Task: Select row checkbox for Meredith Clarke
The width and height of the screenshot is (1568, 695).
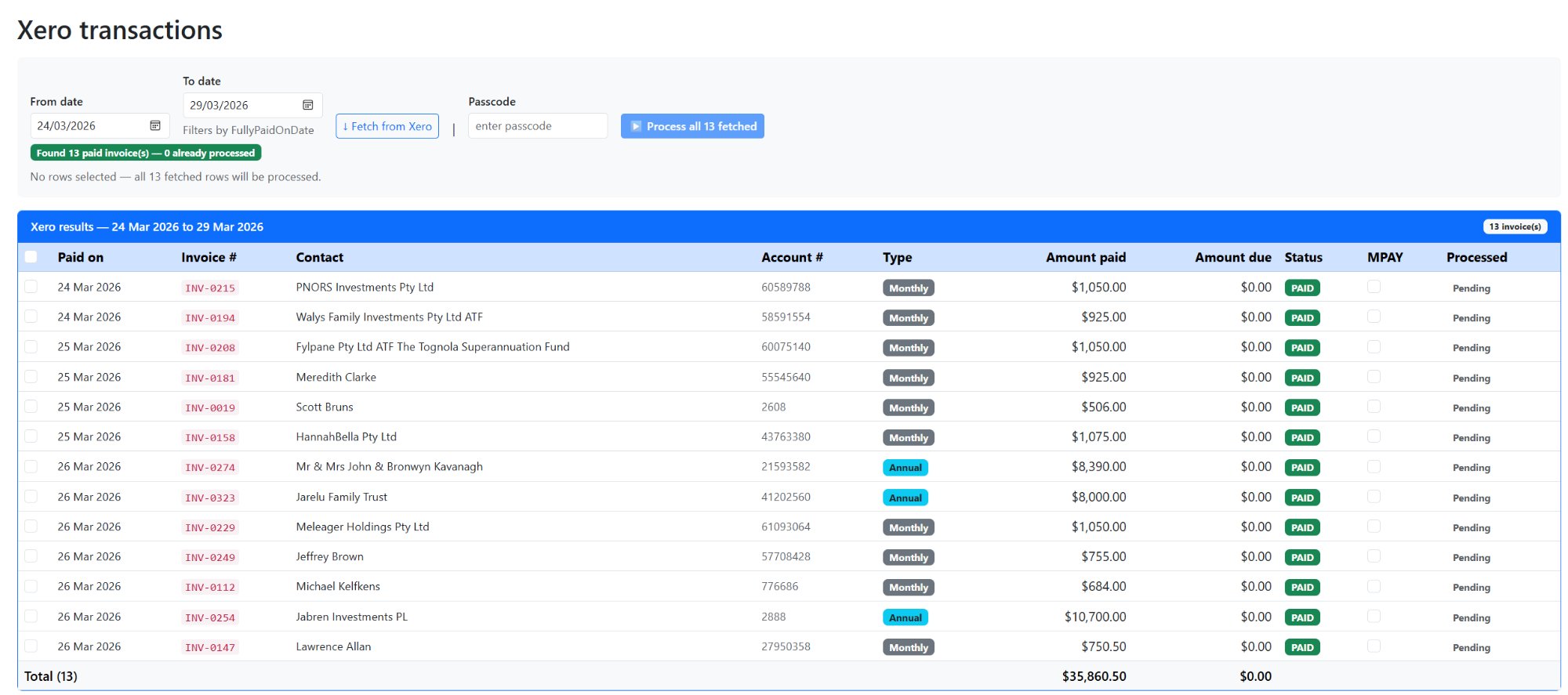Action: (x=31, y=377)
